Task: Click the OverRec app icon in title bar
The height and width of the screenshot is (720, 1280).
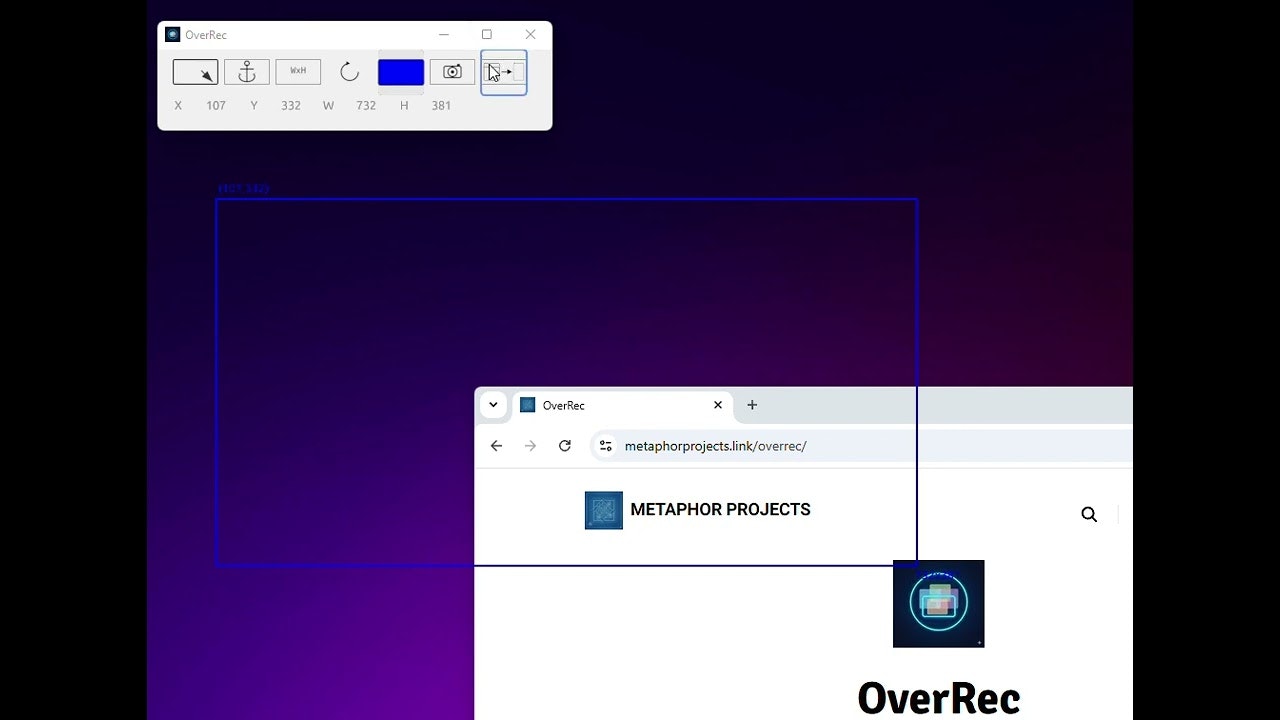Action: [x=173, y=35]
